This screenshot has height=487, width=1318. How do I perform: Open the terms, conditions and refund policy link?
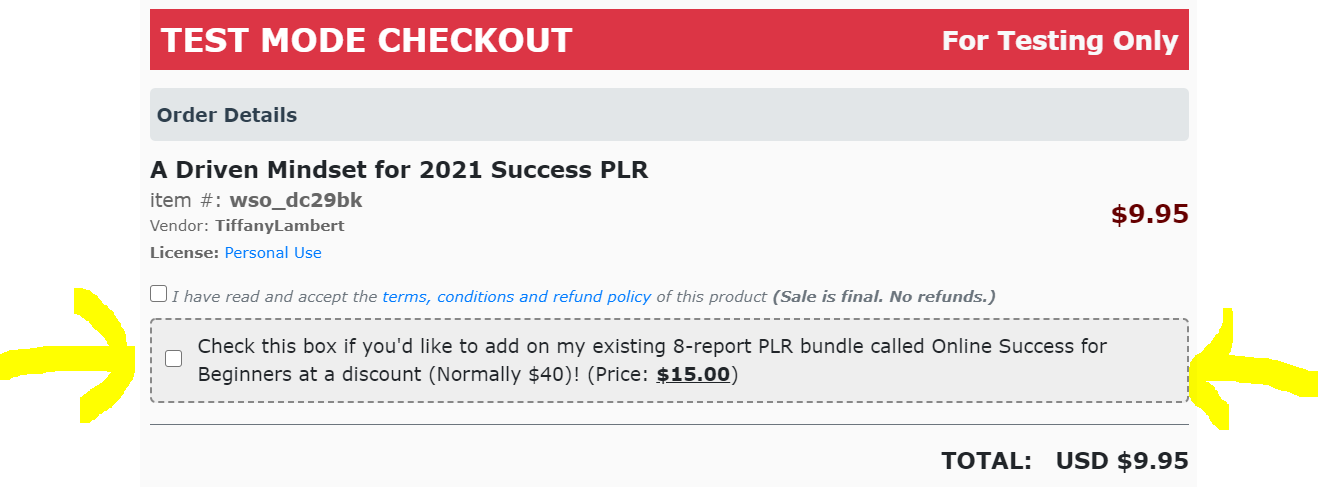pos(516,297)
